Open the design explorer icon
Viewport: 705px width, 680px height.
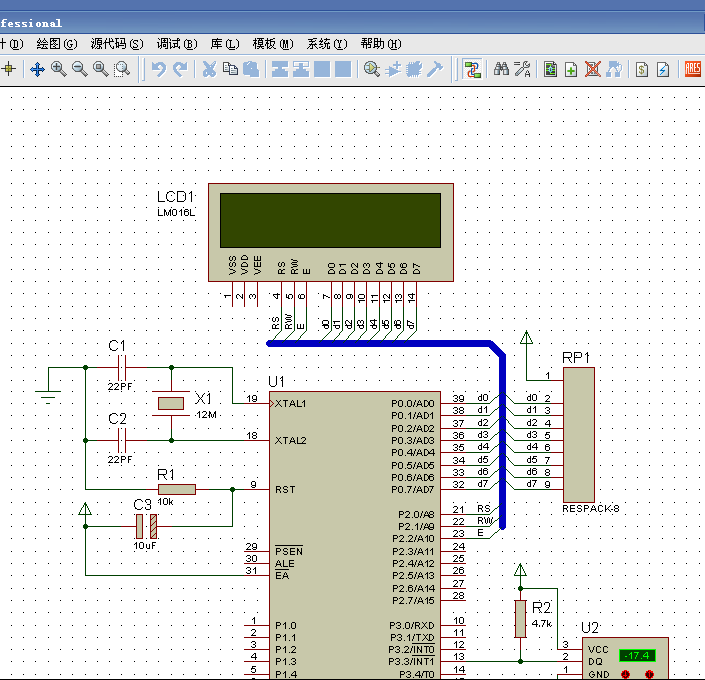[550, 69]
